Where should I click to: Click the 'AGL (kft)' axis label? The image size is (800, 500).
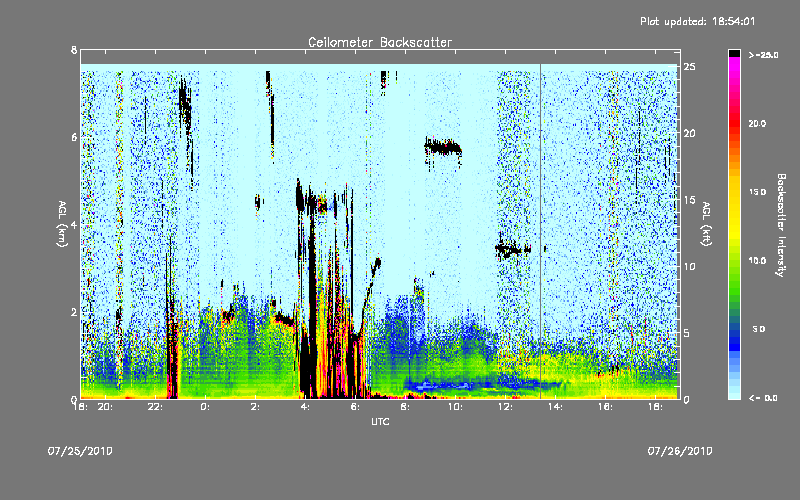point(706,224)
